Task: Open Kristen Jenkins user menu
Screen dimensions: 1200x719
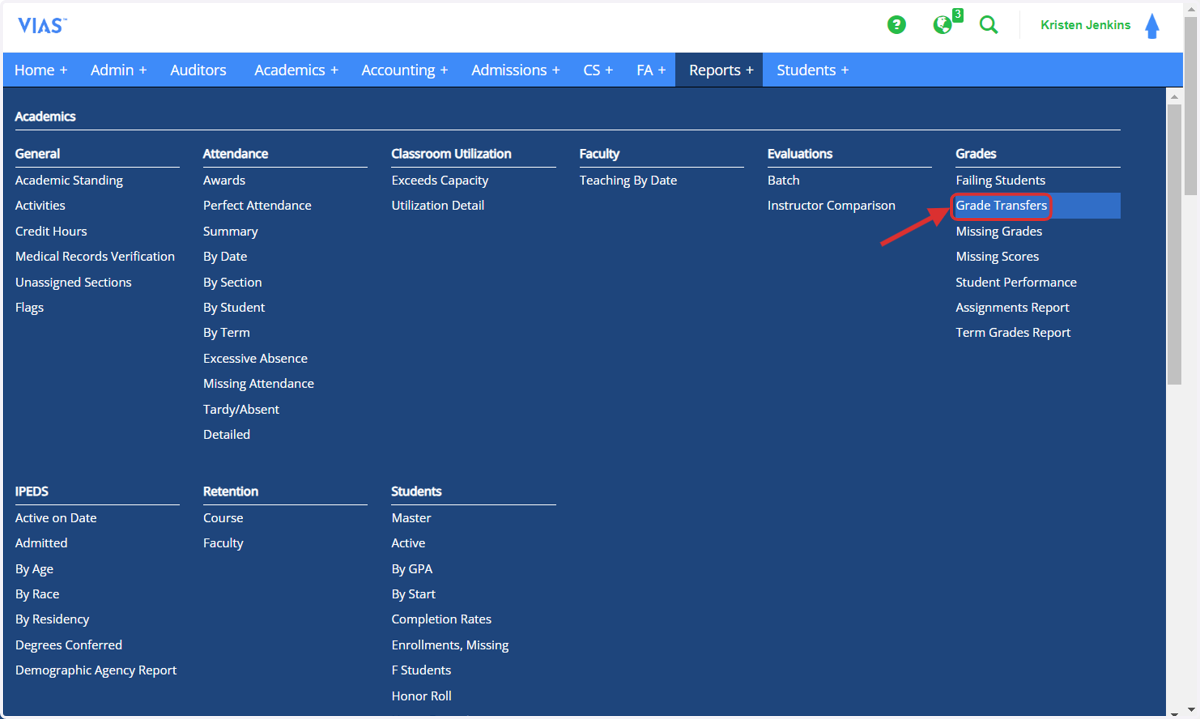Action: [x=1086, y=25]
